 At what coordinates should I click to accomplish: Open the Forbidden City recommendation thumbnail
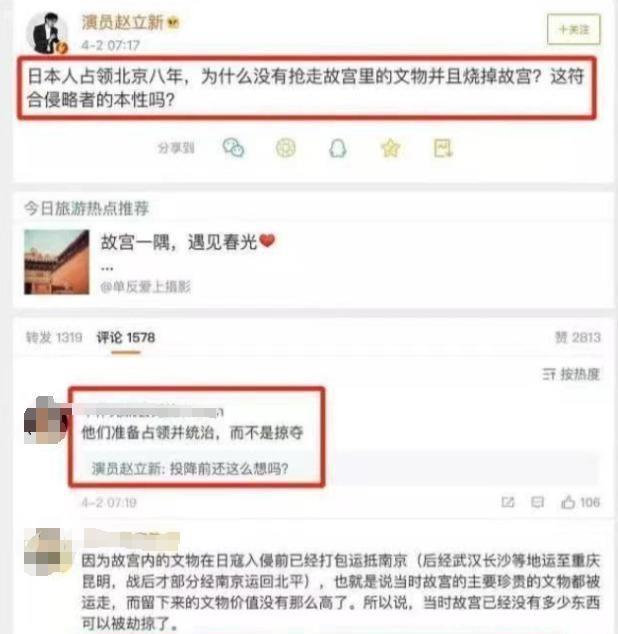pyautogui.click(x=57, y=262)
